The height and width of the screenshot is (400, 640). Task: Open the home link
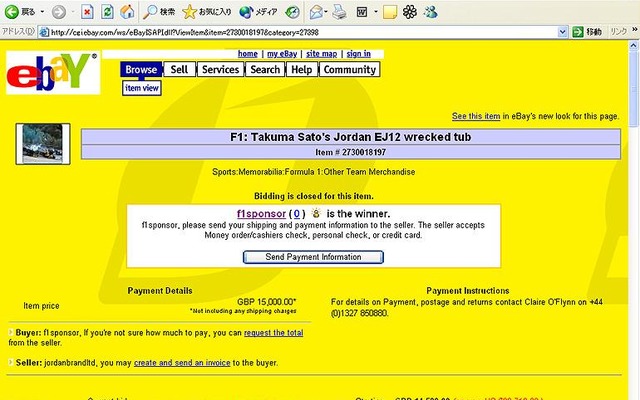tap(248, 54)
